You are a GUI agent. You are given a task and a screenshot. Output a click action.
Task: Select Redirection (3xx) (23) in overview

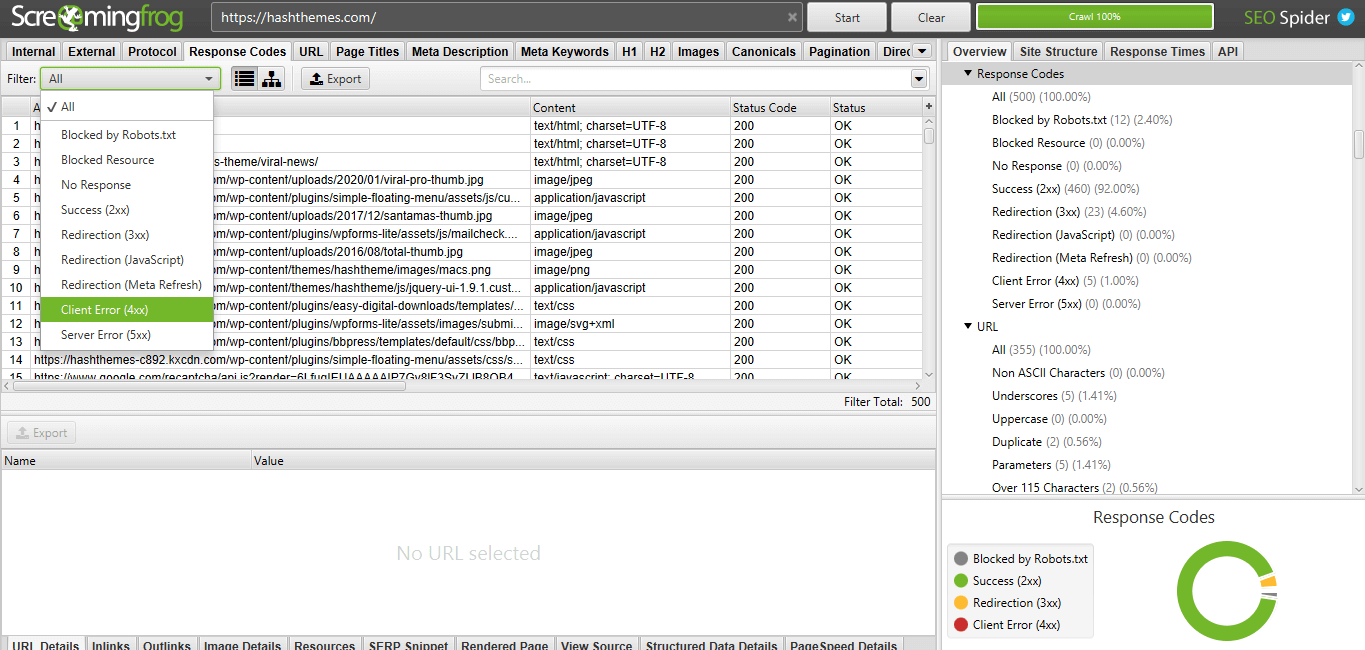[1068, 212]
